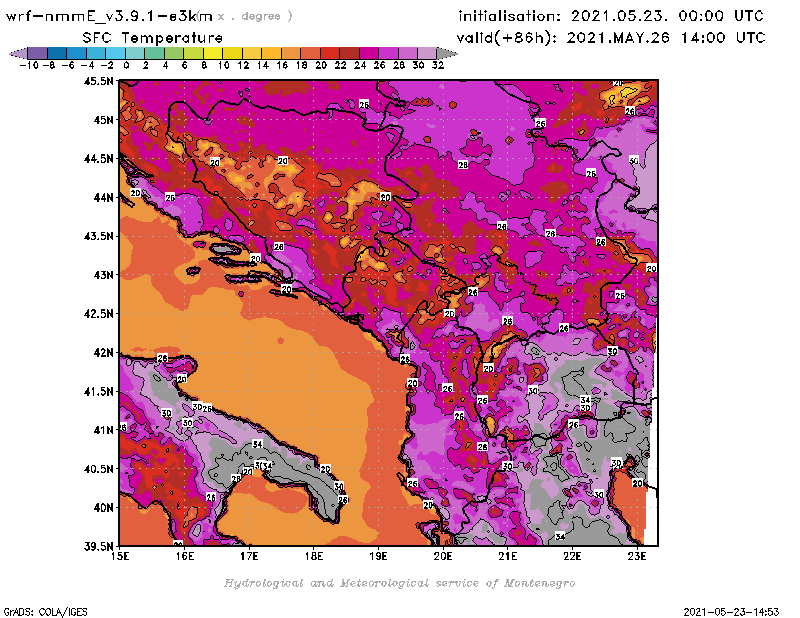The height and width of the screenshot is (618, 800).
Task: Click the 'wrf-nmmE_v3.9.1-e3km' model label
Action: coord(109,16)
